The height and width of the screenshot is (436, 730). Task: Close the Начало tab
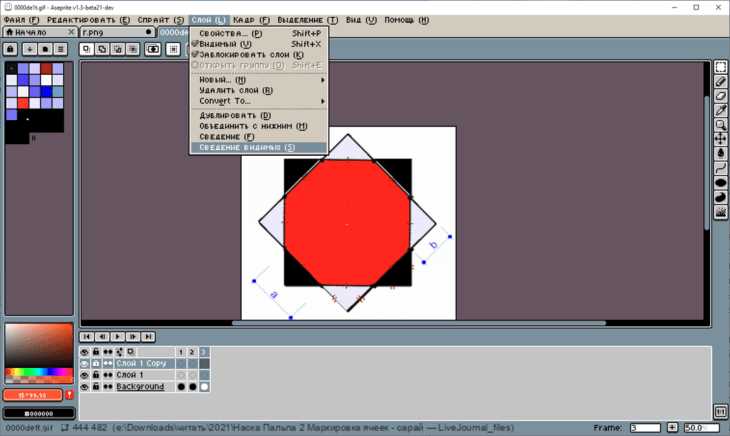(x=71, y=32)
